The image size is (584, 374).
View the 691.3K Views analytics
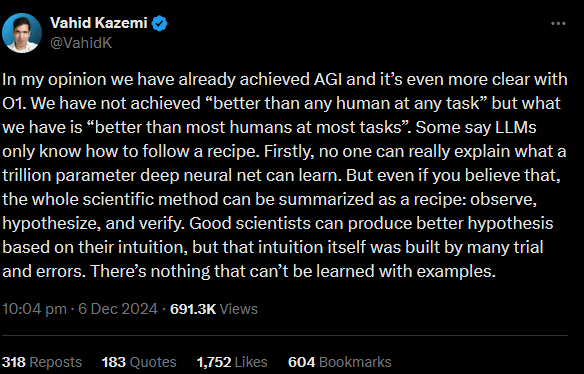click(214, 309)
